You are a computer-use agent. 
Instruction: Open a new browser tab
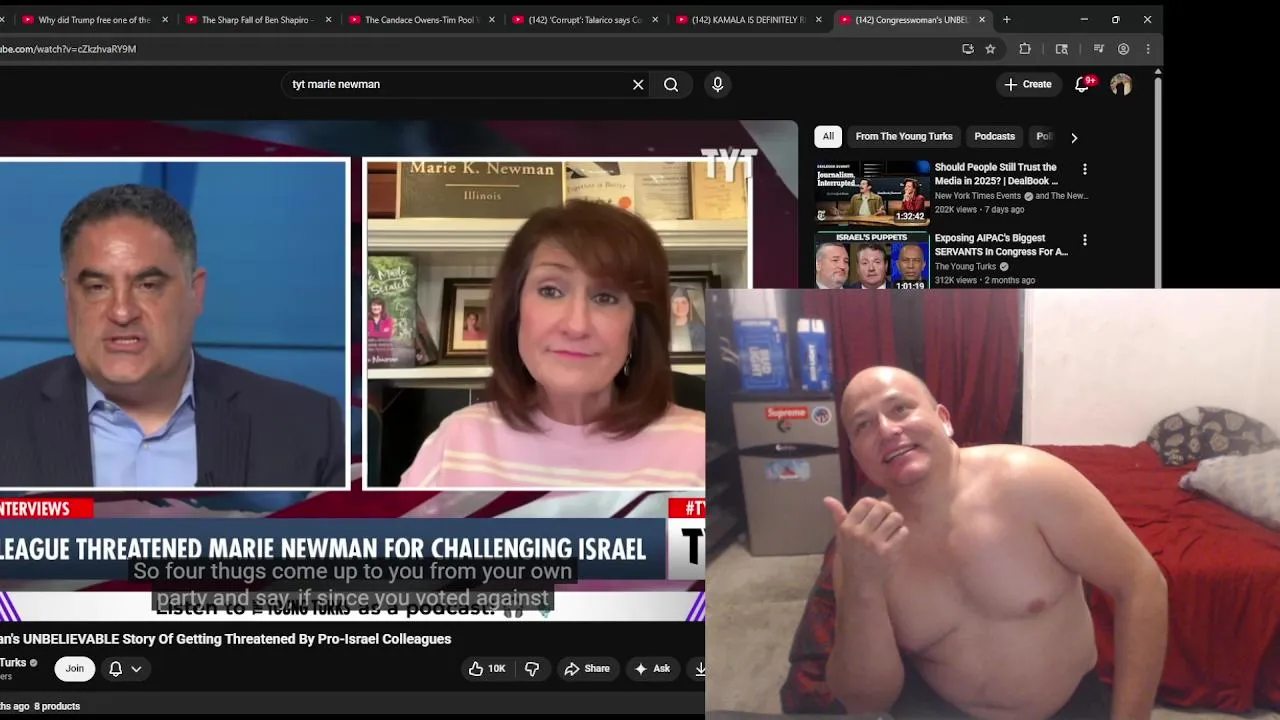click(x=1006, y=19)
